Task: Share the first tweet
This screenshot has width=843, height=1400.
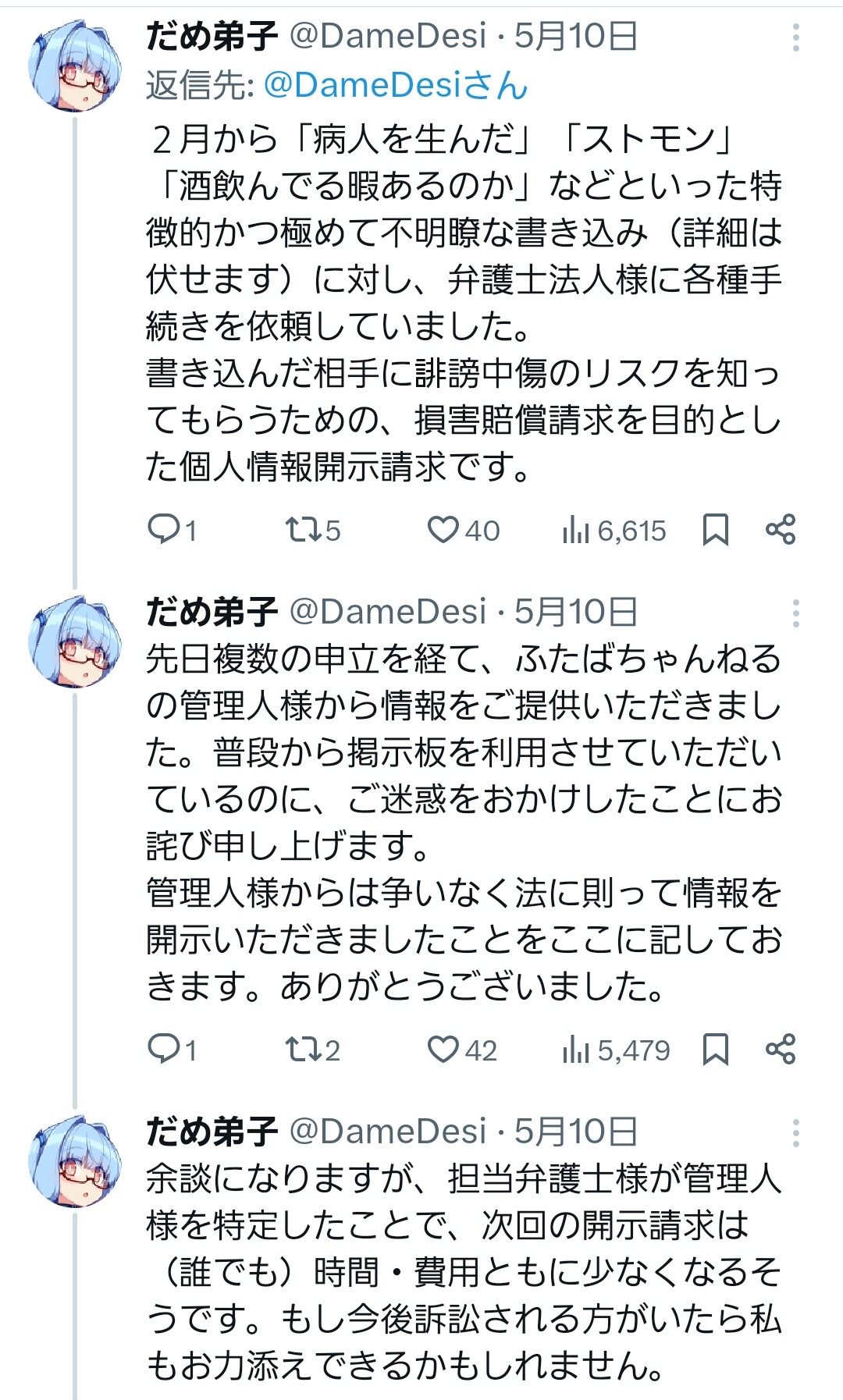Action: point(780,529)
